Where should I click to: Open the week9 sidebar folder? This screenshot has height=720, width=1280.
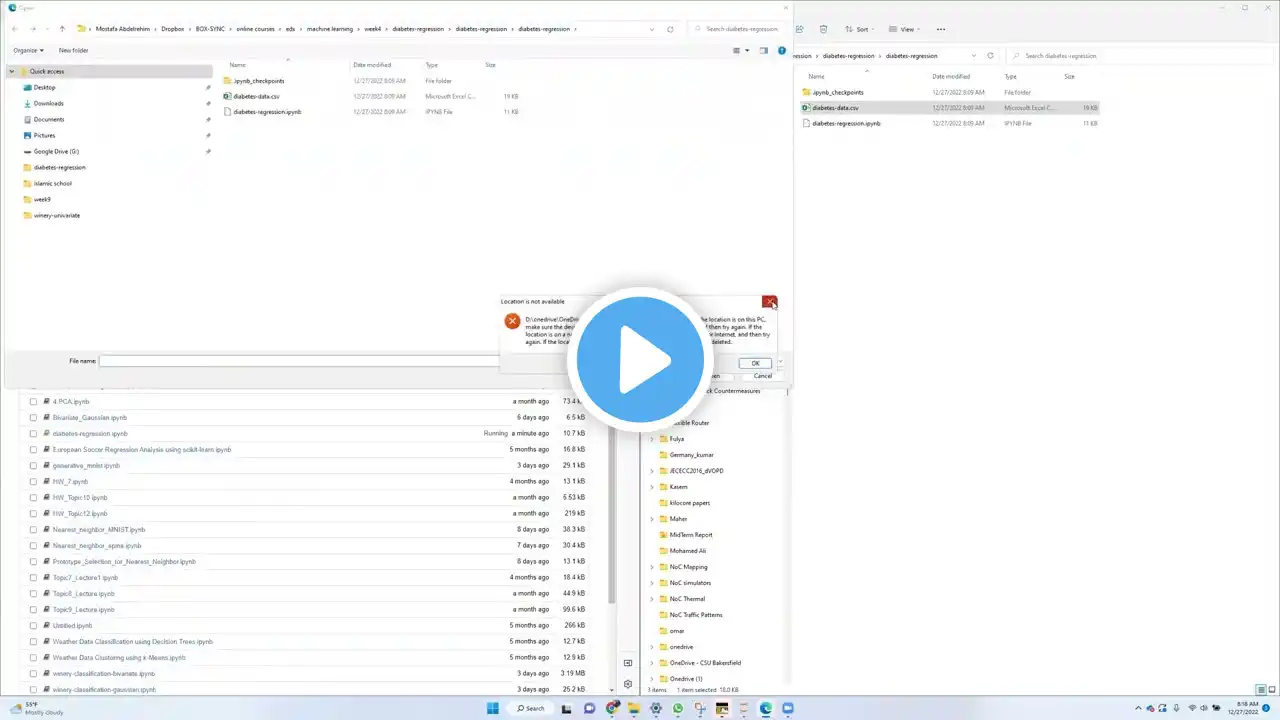tap(42, 199)
